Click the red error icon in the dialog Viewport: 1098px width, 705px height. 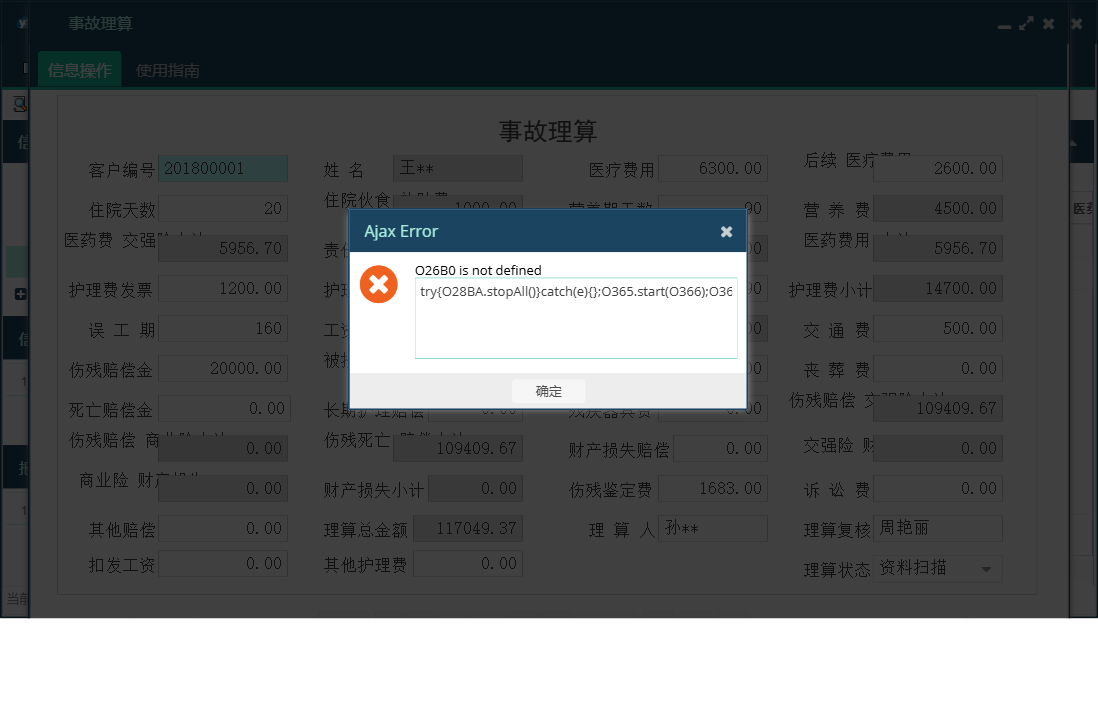pyautogui.click(x=378, y=283)
